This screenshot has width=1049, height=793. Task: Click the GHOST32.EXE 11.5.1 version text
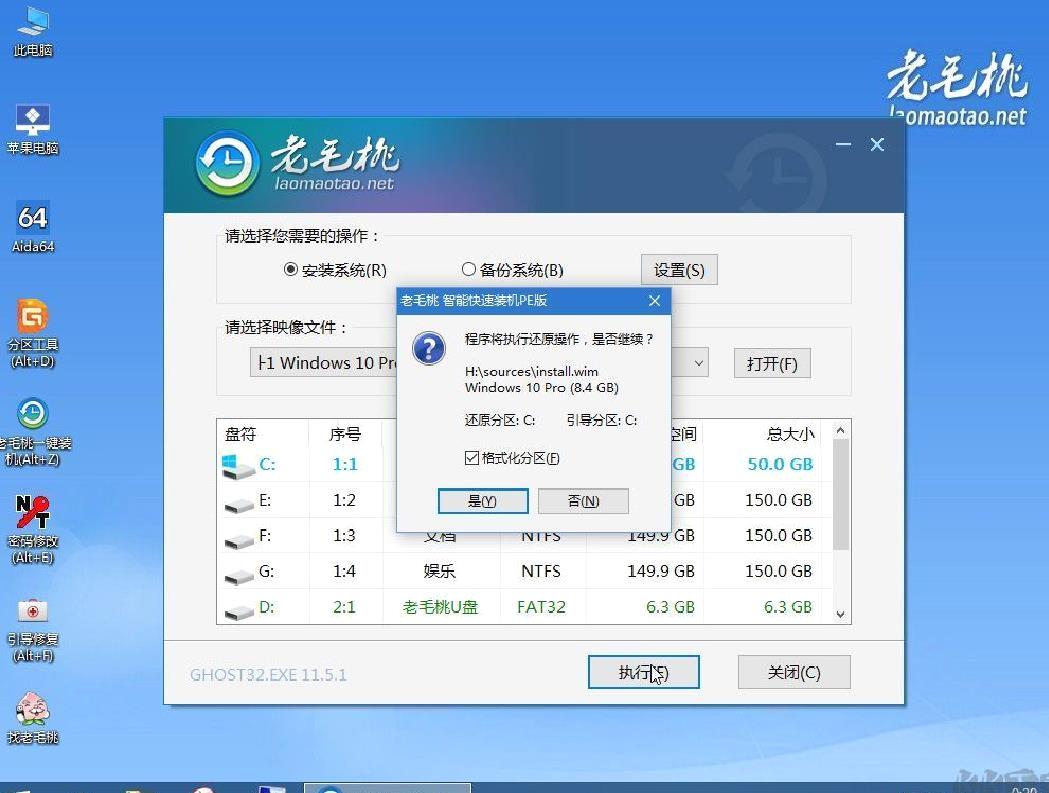[x=268, y=675]
